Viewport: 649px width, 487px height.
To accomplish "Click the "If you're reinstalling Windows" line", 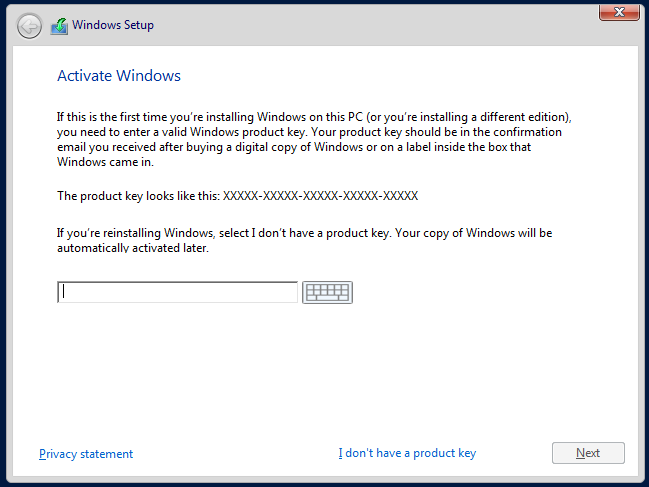I will (304, 233).
